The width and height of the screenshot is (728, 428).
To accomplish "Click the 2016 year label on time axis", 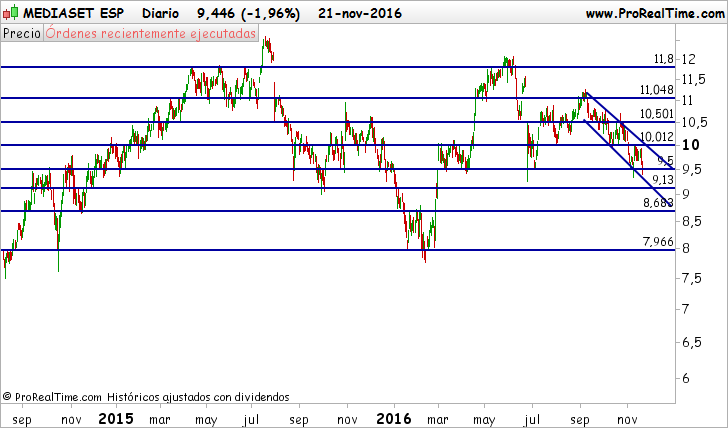I will (394, 419).
